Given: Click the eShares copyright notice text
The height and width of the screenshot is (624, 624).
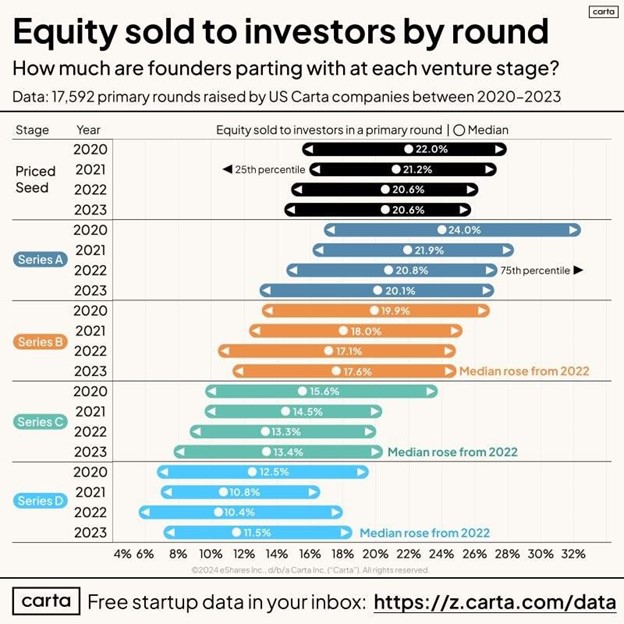Looking at the screenshot, I should (x=310, y=570).
